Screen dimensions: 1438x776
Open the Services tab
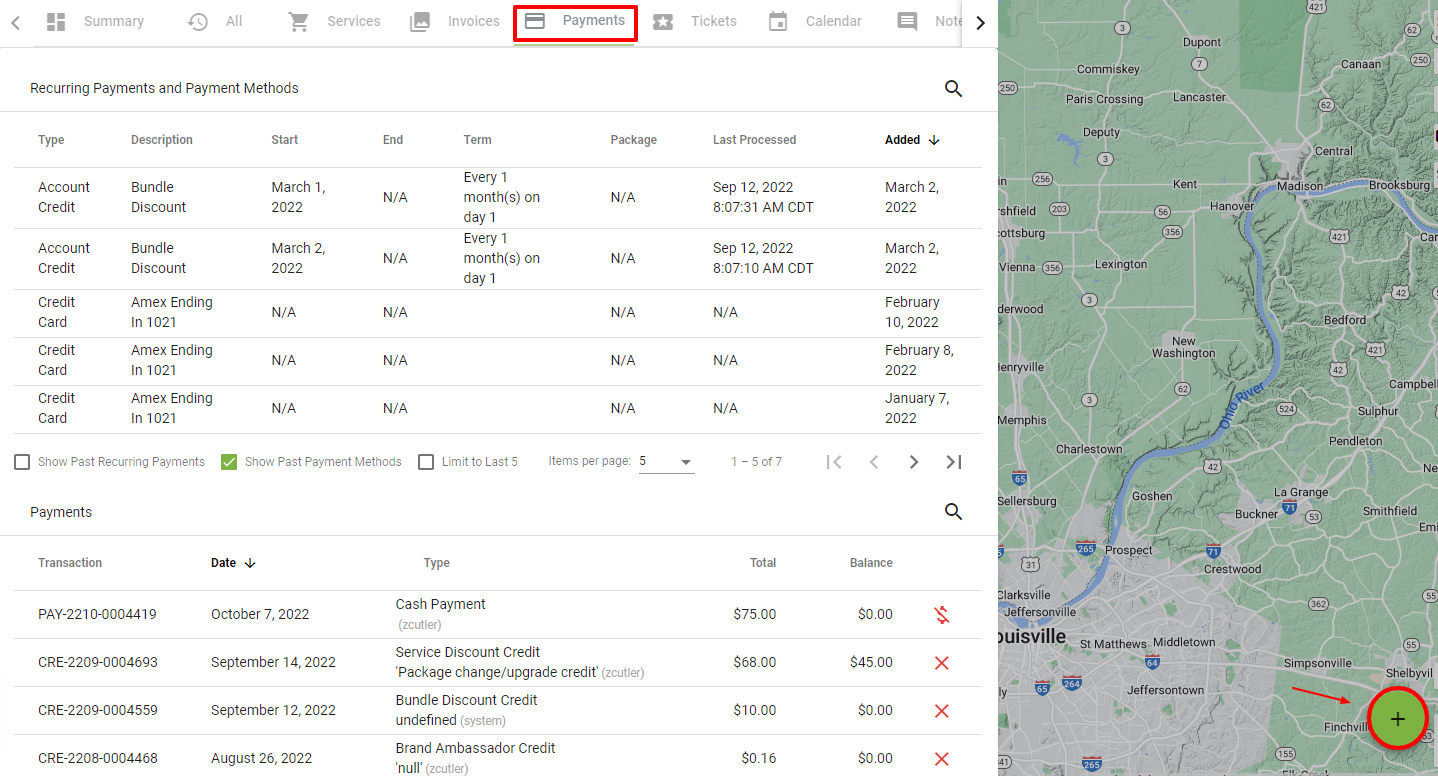pos(334,22)
